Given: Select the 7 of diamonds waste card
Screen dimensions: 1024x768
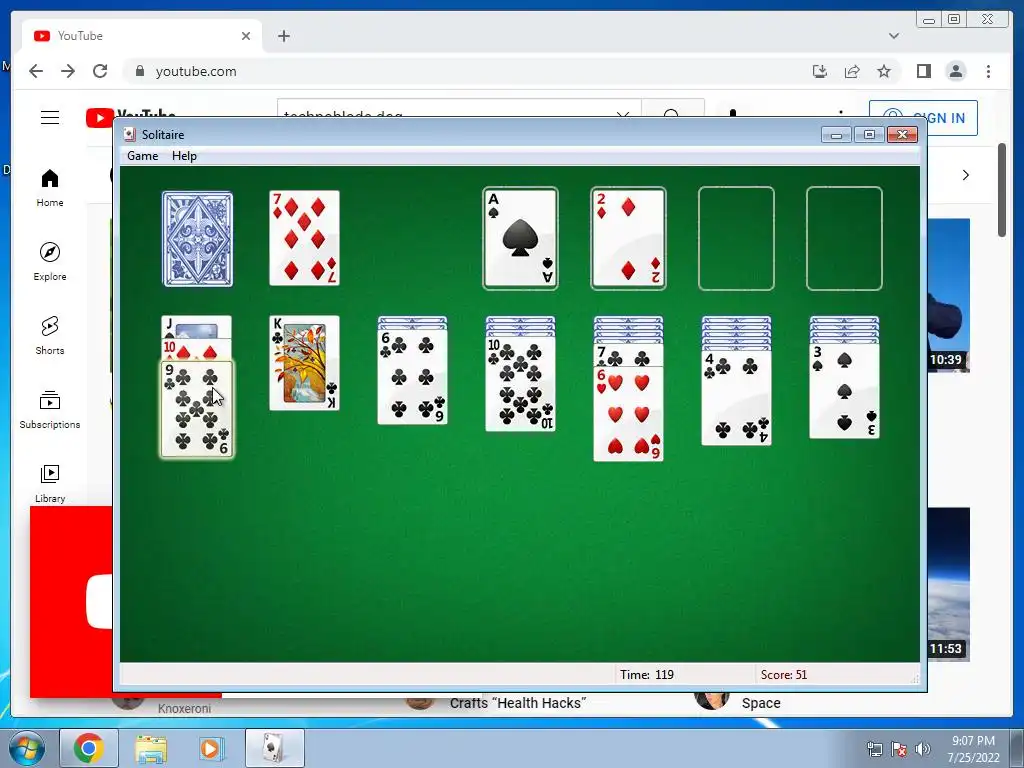Looking at the screenshot, I should coord(304,238).
